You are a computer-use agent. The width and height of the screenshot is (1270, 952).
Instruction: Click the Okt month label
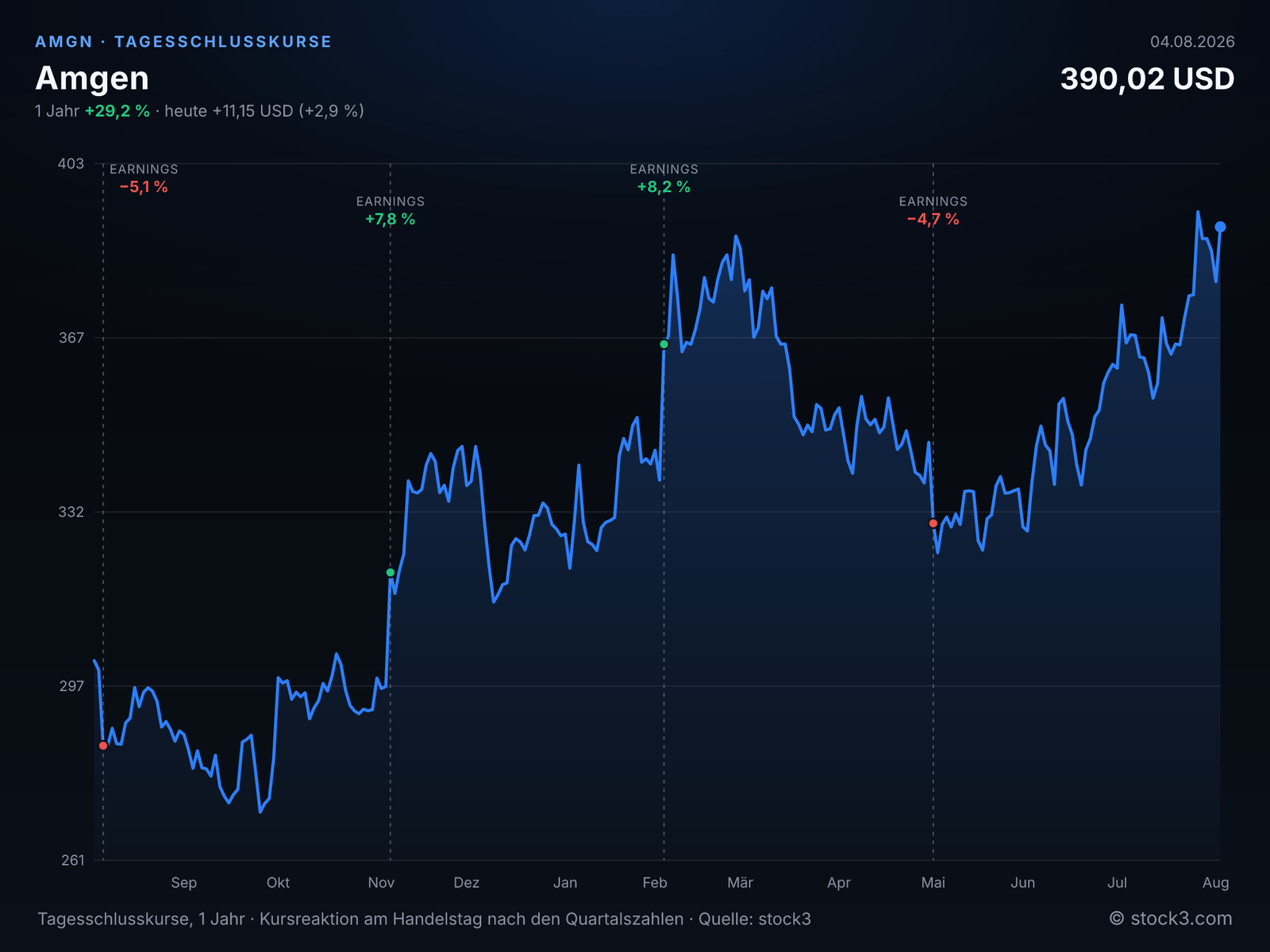[278, 883]
